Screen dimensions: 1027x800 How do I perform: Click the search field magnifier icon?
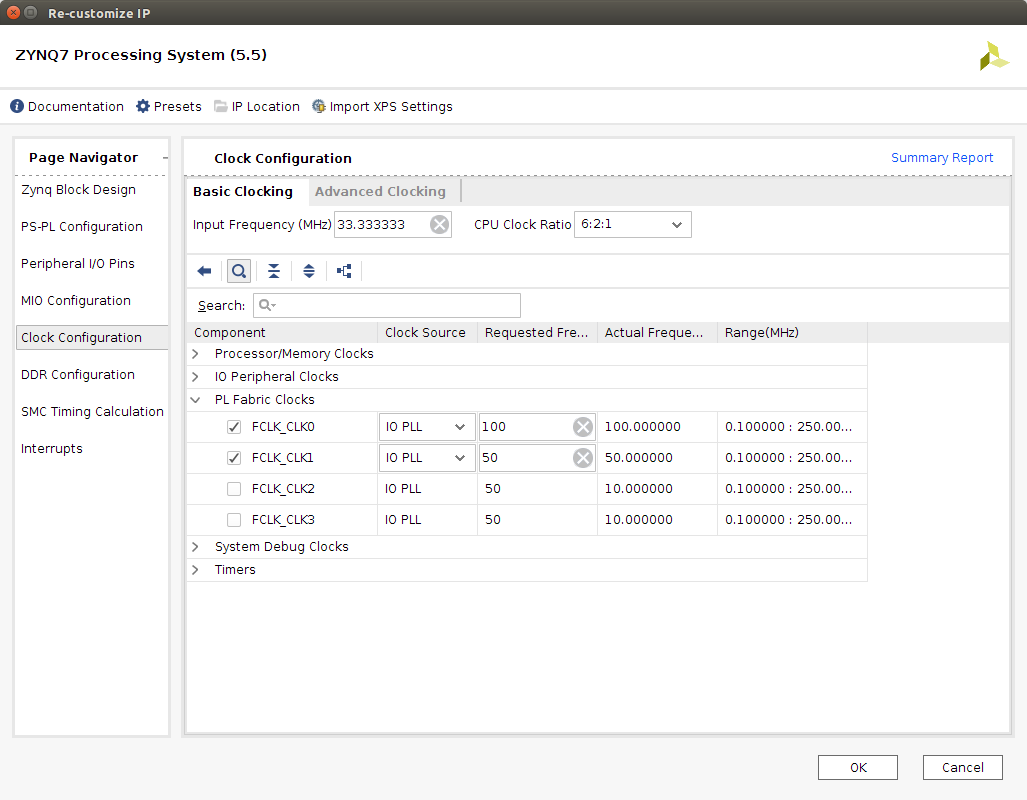pos(267,305)
